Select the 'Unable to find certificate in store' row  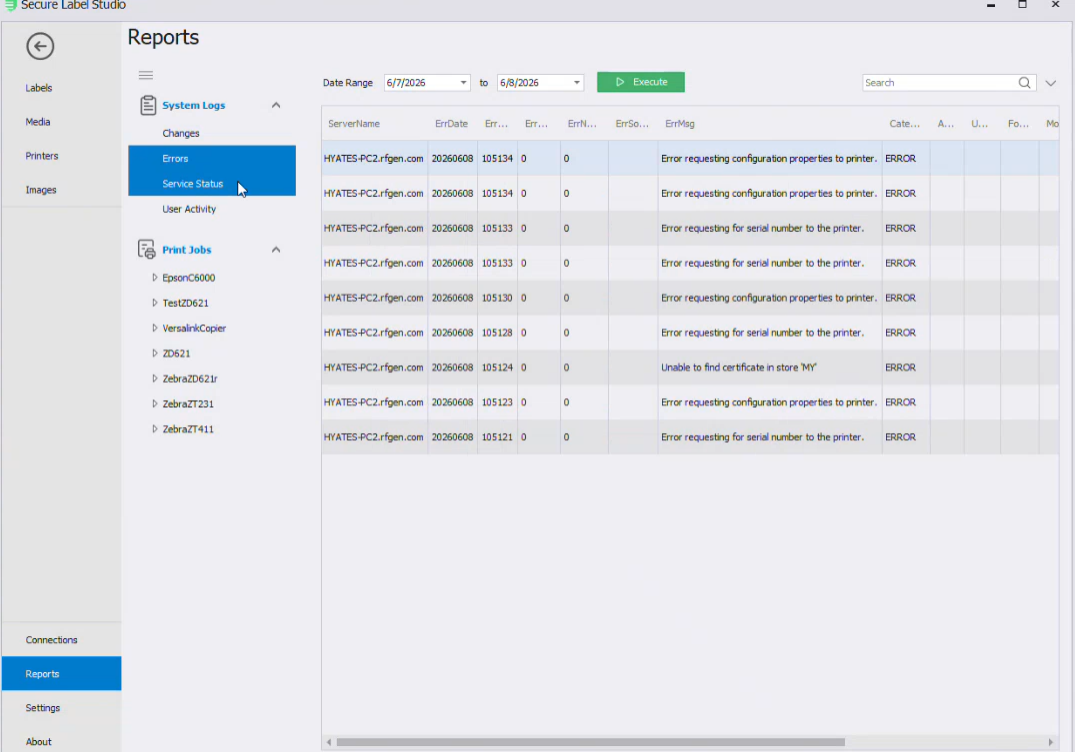click(690, 367)
